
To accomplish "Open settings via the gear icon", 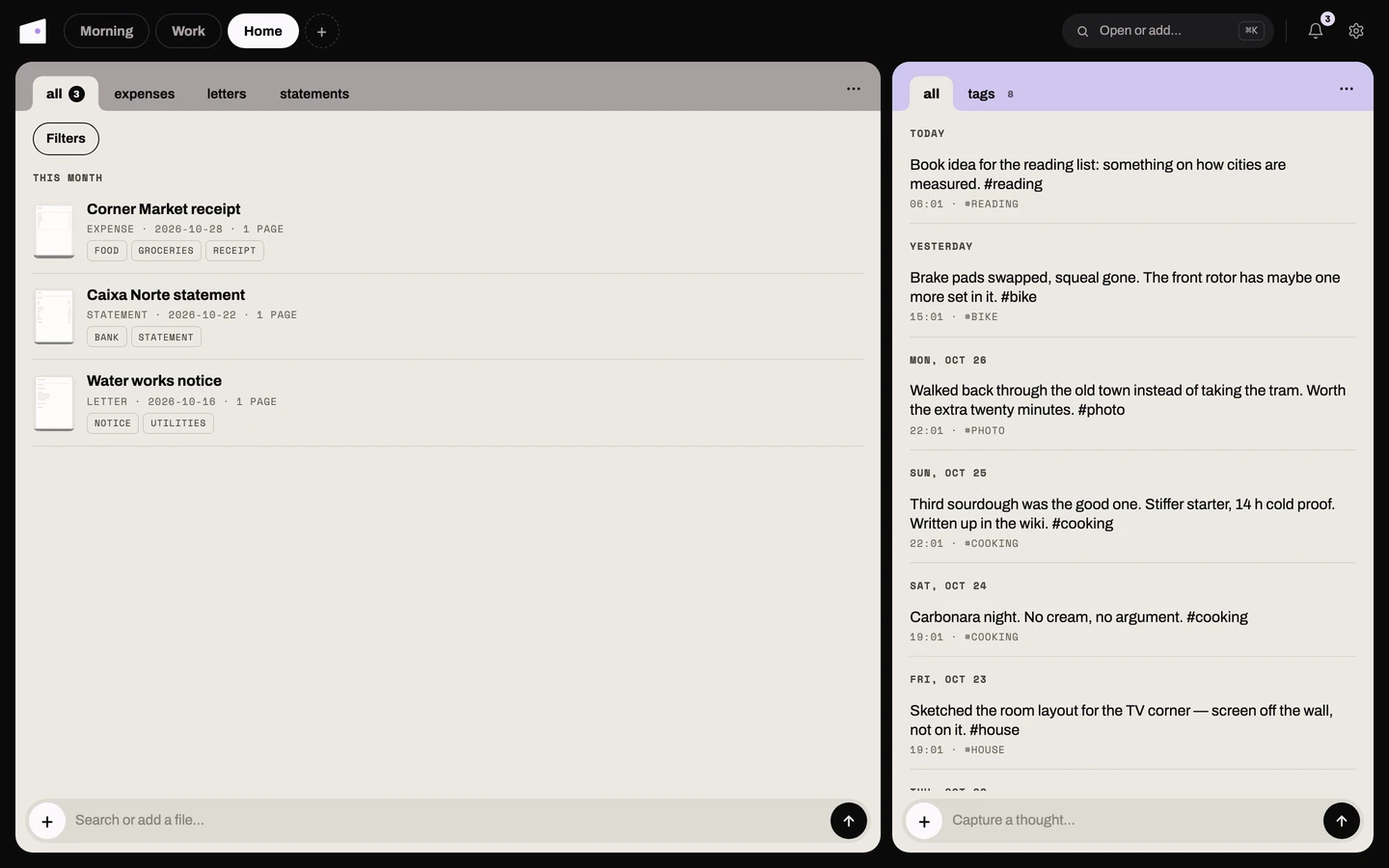I will pos(1356,31).
